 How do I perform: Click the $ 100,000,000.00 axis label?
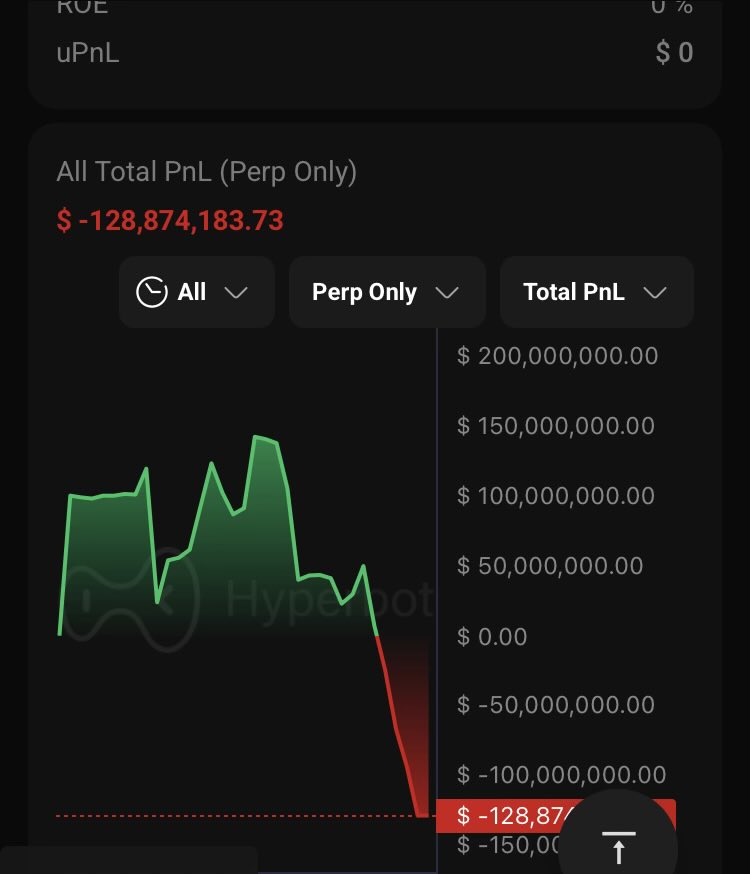(556, 496)
